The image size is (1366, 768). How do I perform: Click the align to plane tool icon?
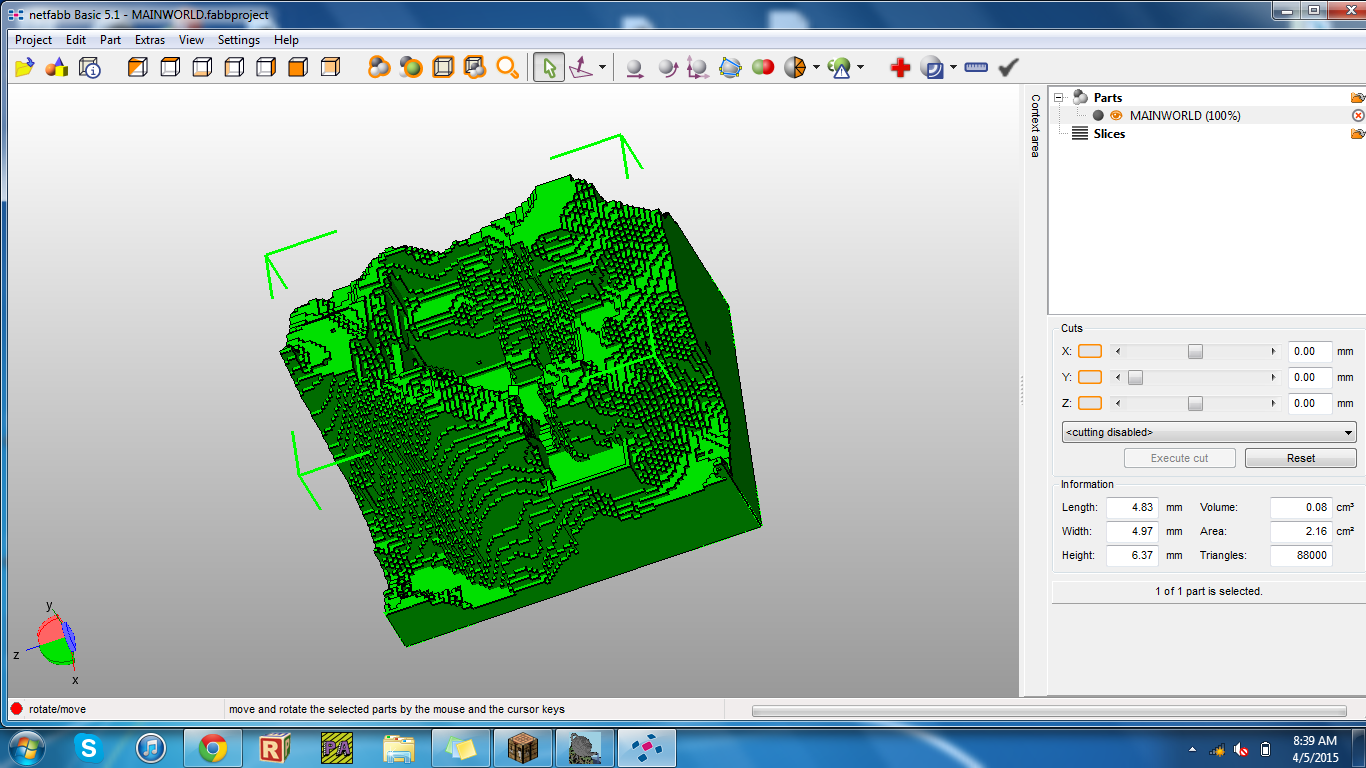pyautogui.click(x=581, y=67)
